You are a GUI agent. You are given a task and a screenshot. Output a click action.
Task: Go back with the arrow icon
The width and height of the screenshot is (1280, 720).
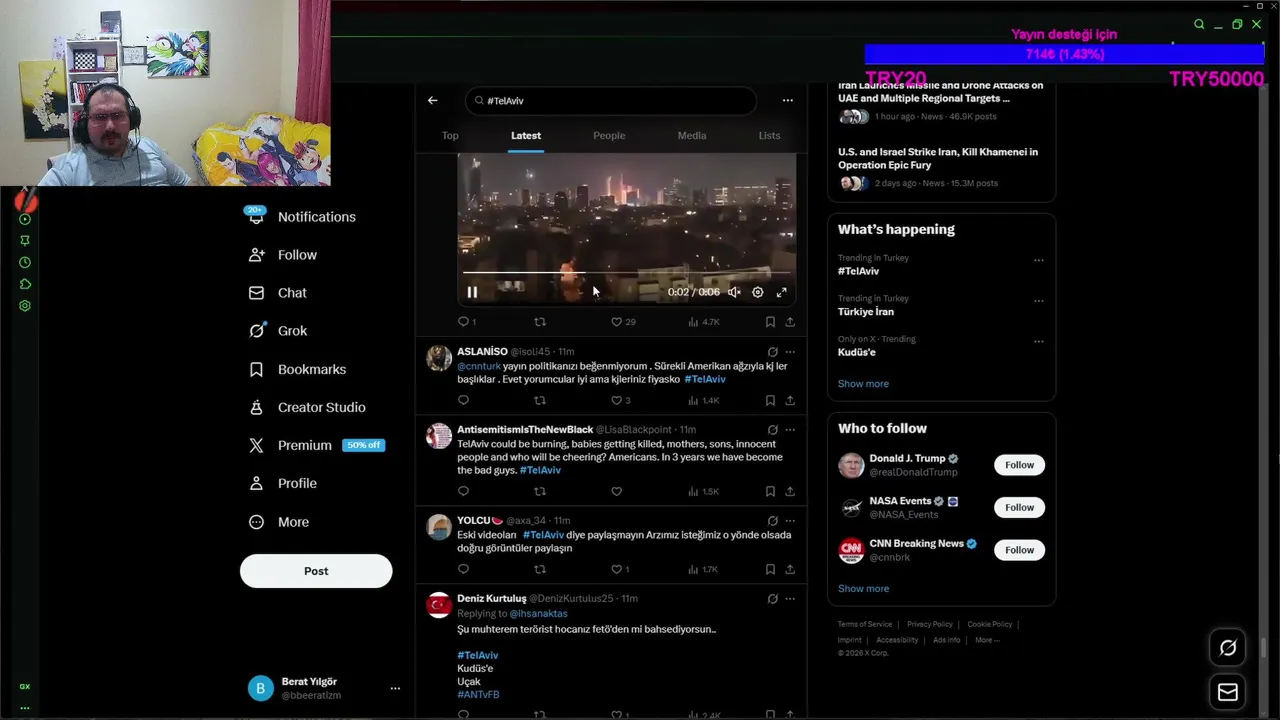432,100
